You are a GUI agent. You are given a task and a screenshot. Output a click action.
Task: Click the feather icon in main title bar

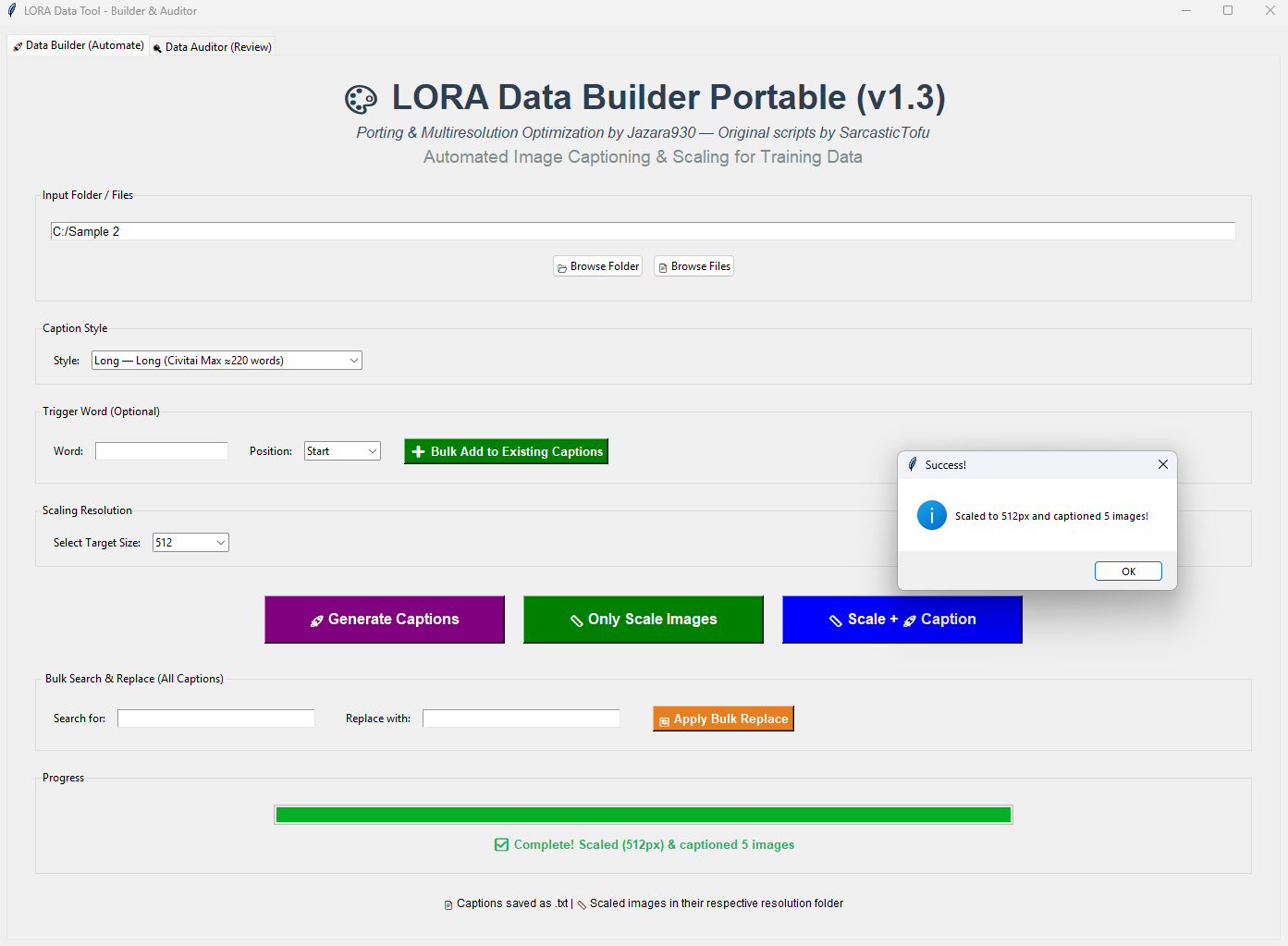(x=12, y=11)
